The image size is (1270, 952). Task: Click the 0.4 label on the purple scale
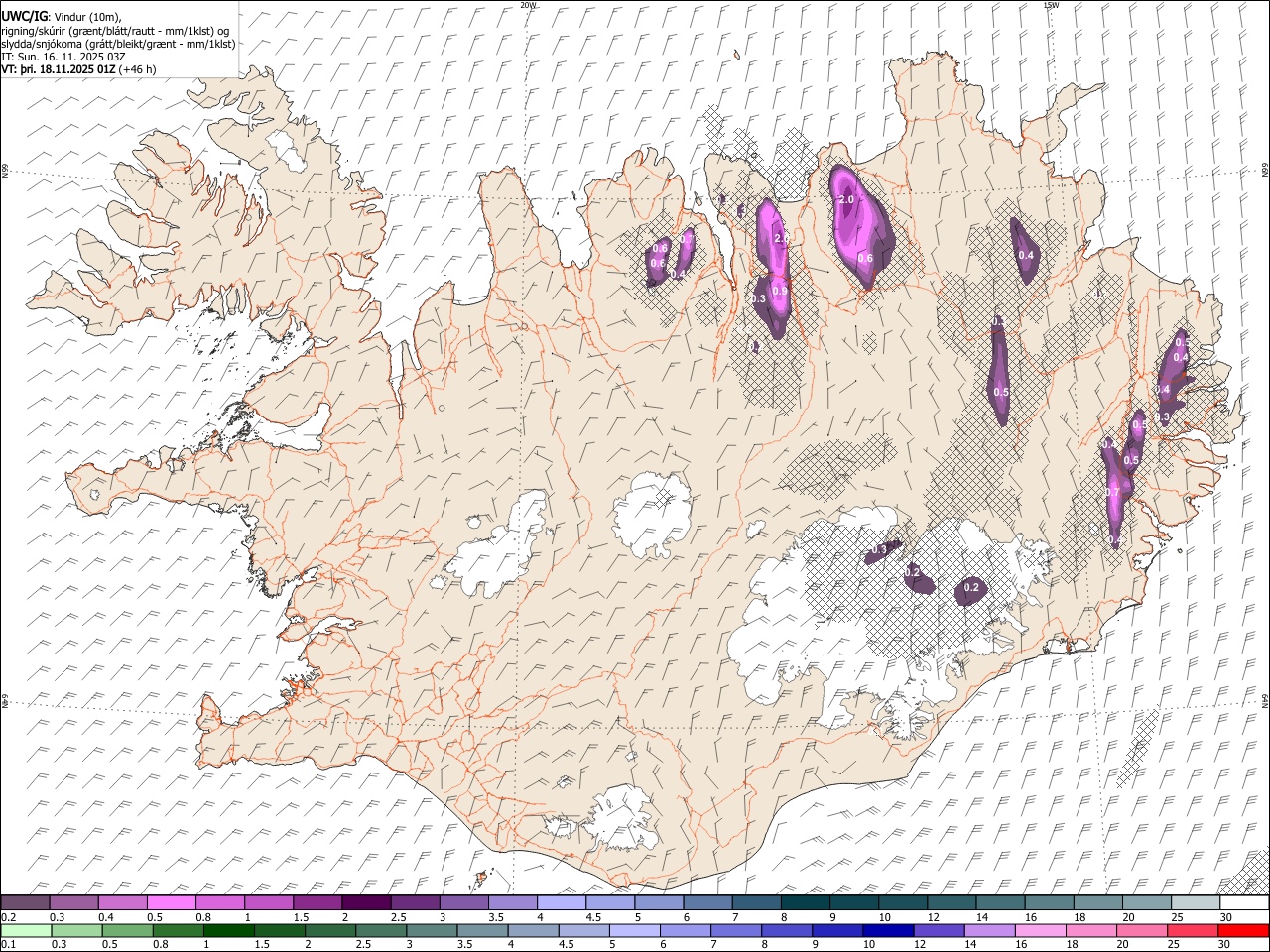click(x=105, y=917)
